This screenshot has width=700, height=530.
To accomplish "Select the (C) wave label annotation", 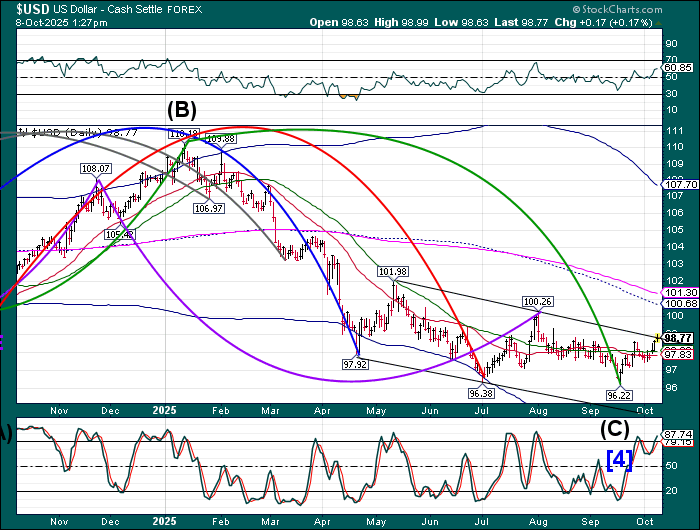I will (614, 429).
